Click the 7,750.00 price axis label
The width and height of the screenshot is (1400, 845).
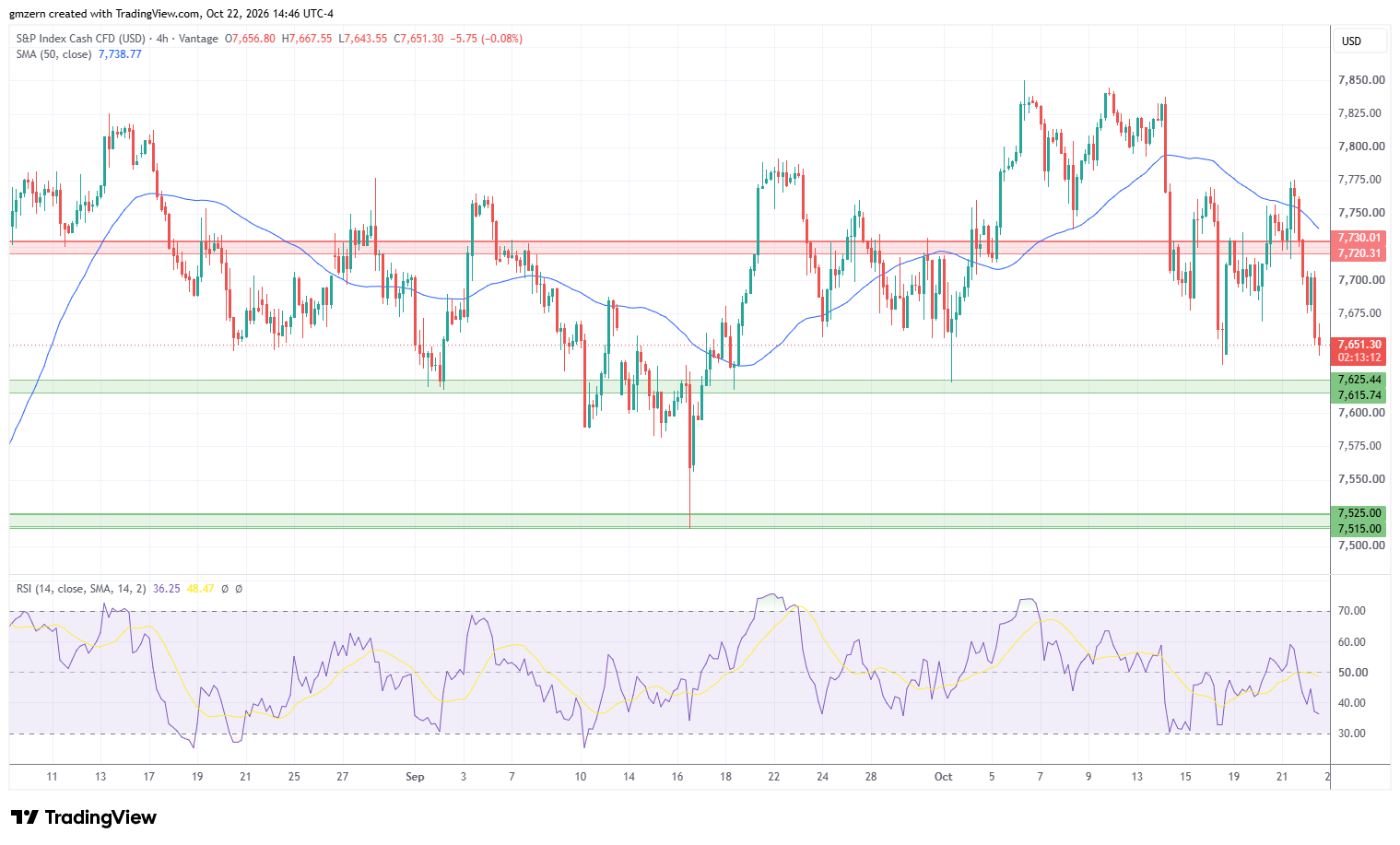[x=1361, y=213]
